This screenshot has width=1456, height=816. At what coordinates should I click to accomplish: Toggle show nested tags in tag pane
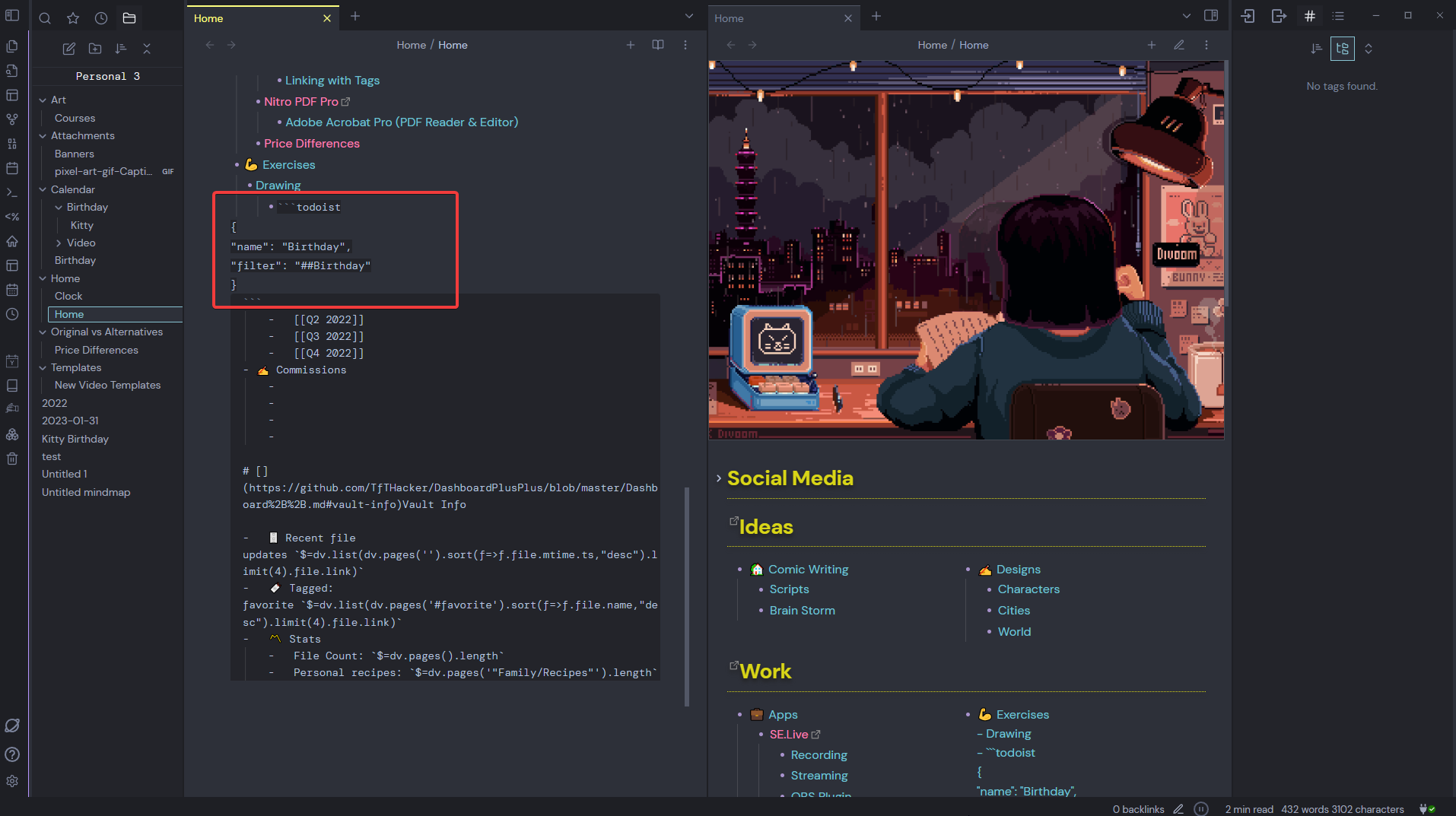[1343, 49]
